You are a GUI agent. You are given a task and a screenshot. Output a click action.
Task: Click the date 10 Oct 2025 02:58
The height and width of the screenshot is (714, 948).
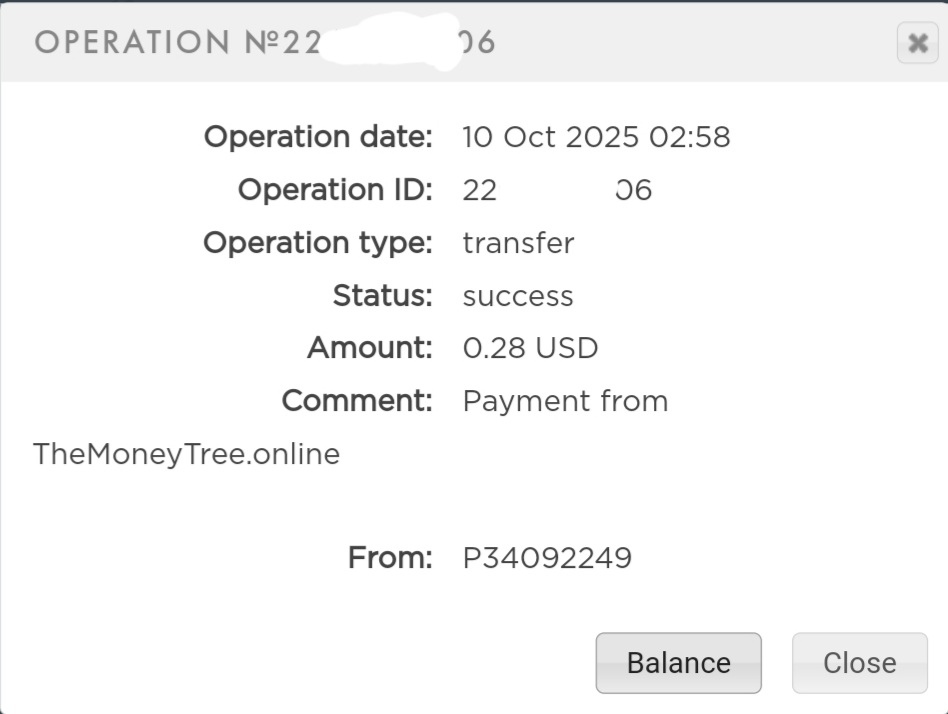(596, 137)
